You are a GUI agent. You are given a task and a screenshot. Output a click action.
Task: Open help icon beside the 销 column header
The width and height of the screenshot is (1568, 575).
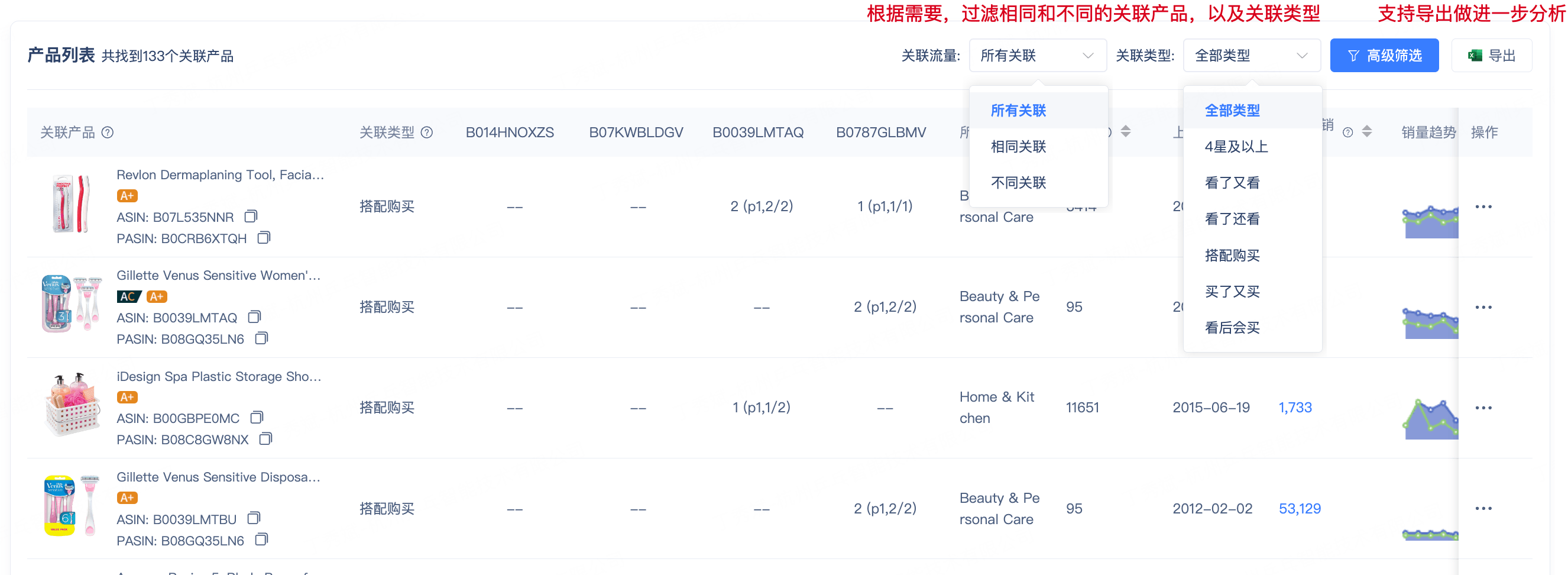(x=1347, y=132)
